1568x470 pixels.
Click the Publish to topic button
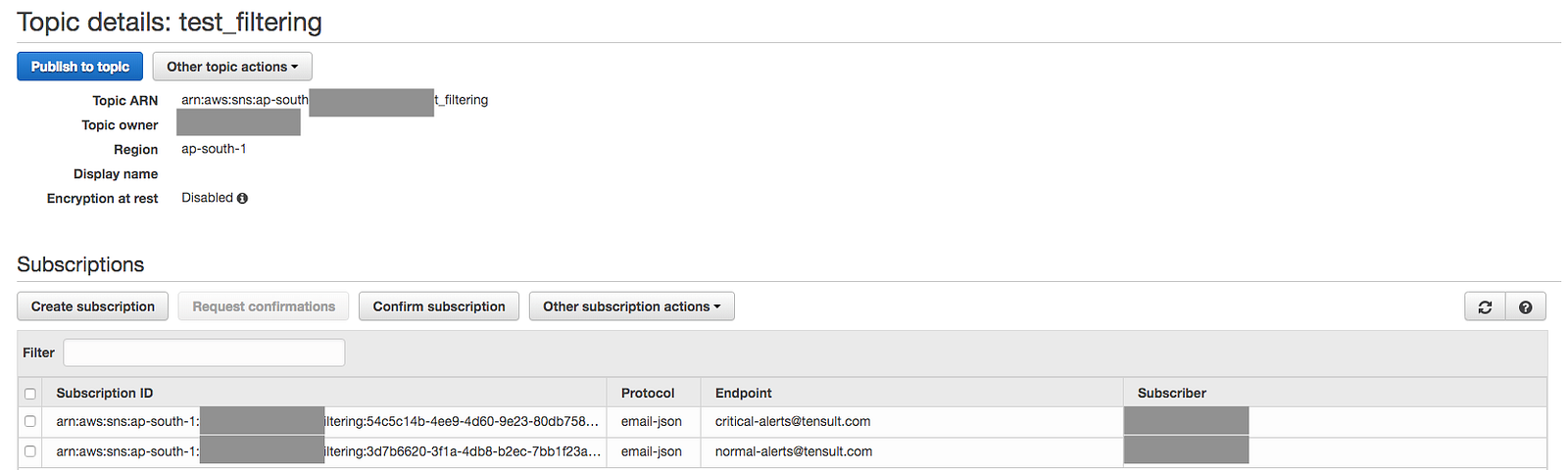tap(80, 67)
